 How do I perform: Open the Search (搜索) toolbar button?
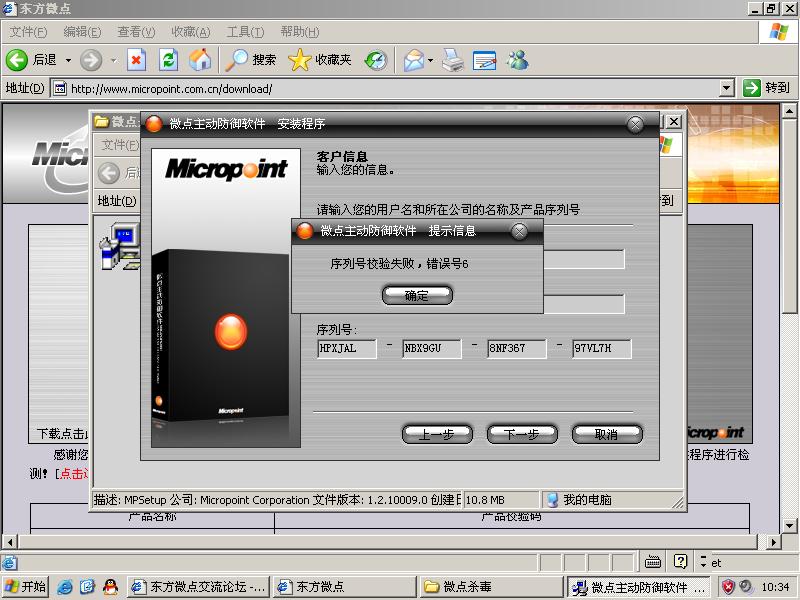[251, 60]
